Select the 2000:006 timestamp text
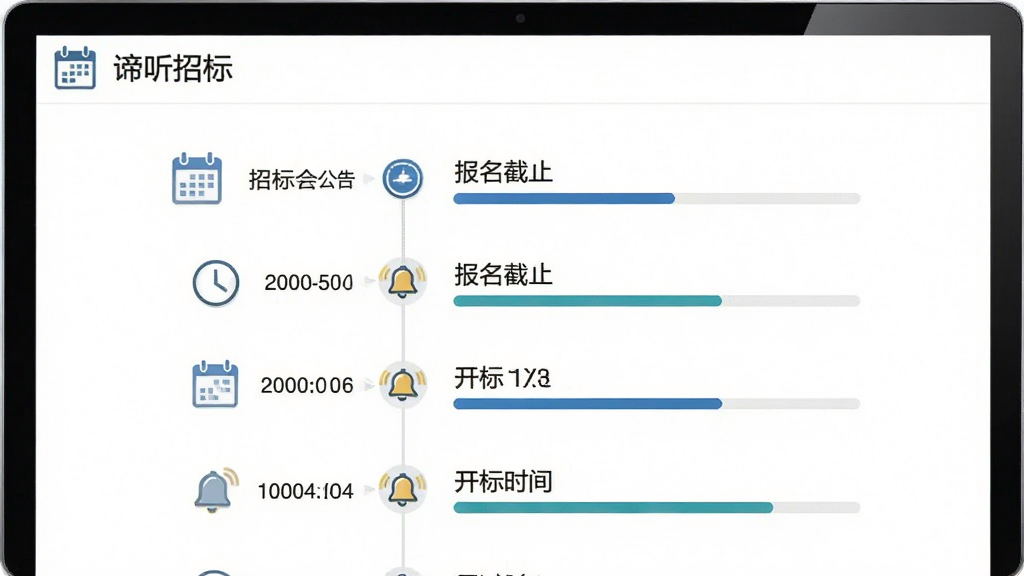The height and width of the screenshot is (576, 1024). [x=307, y=385]
